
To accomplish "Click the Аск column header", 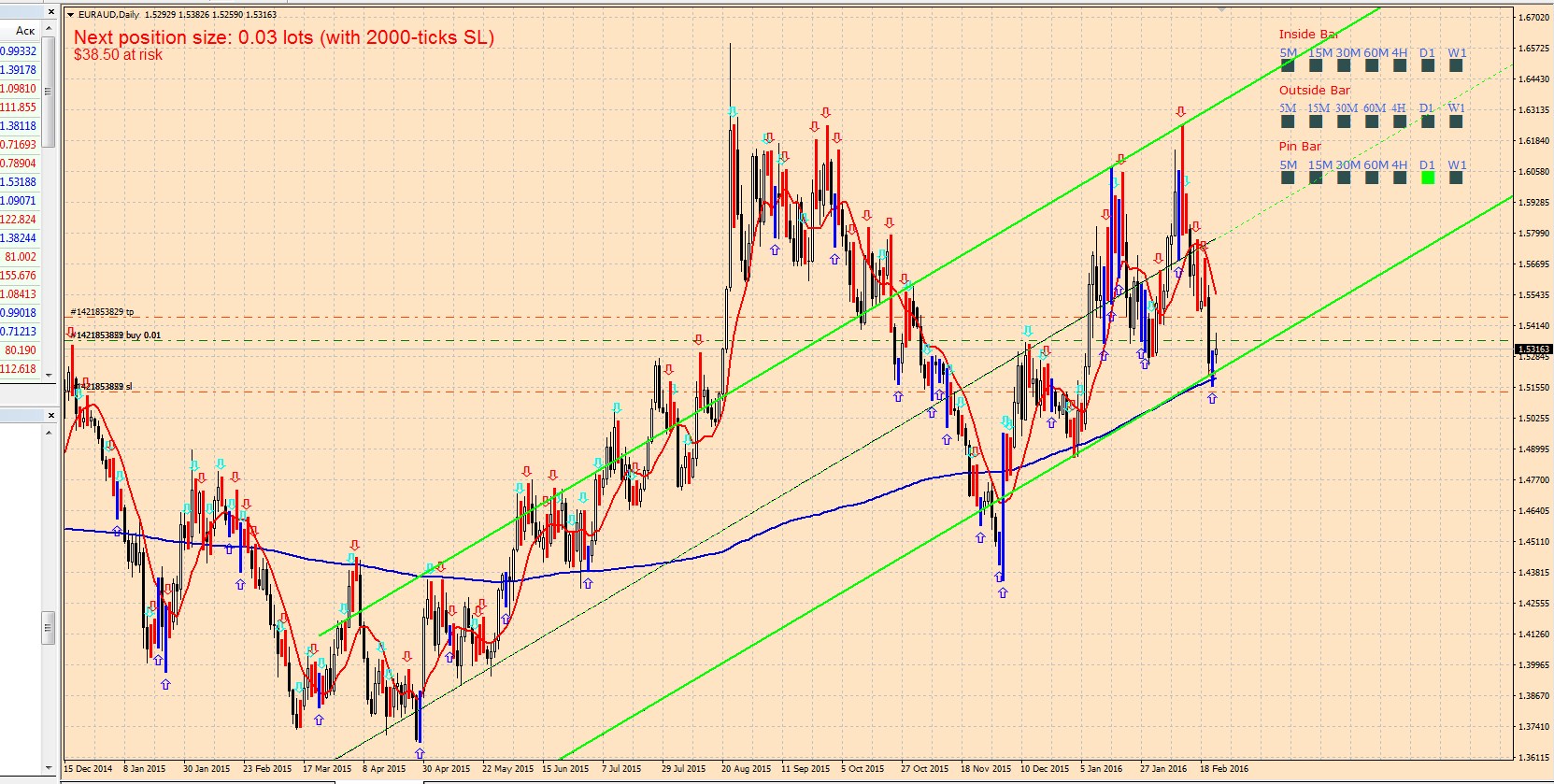I will click(x=21, y=31).
